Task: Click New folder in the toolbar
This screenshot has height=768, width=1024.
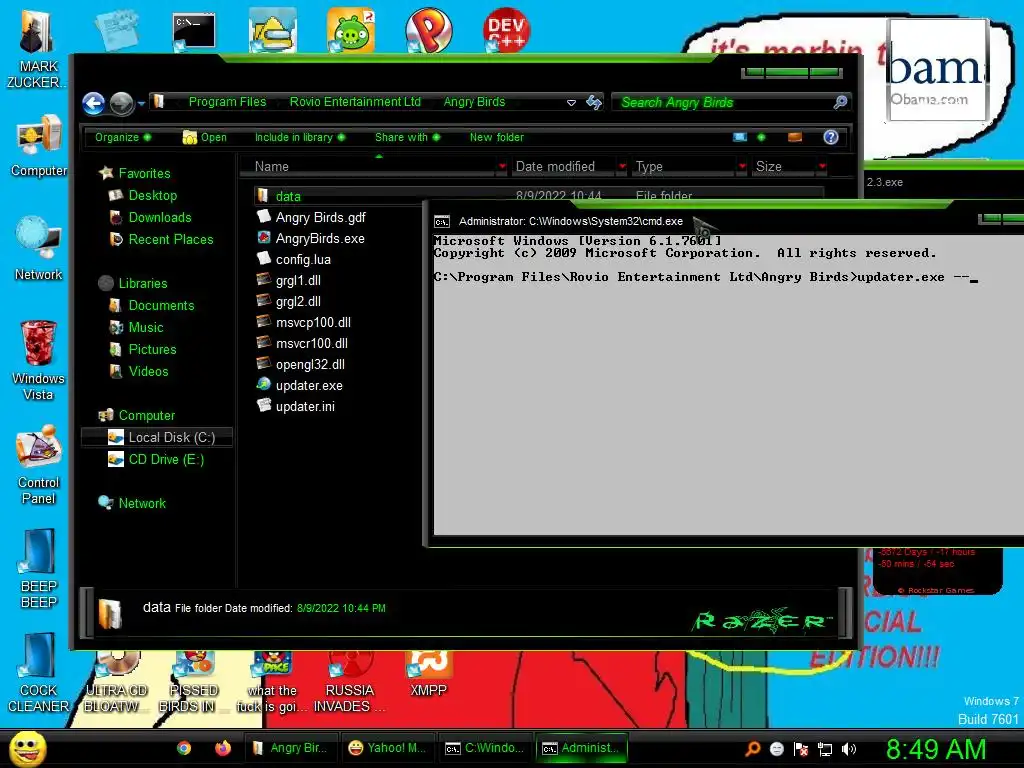Action: tap(496, 137)
